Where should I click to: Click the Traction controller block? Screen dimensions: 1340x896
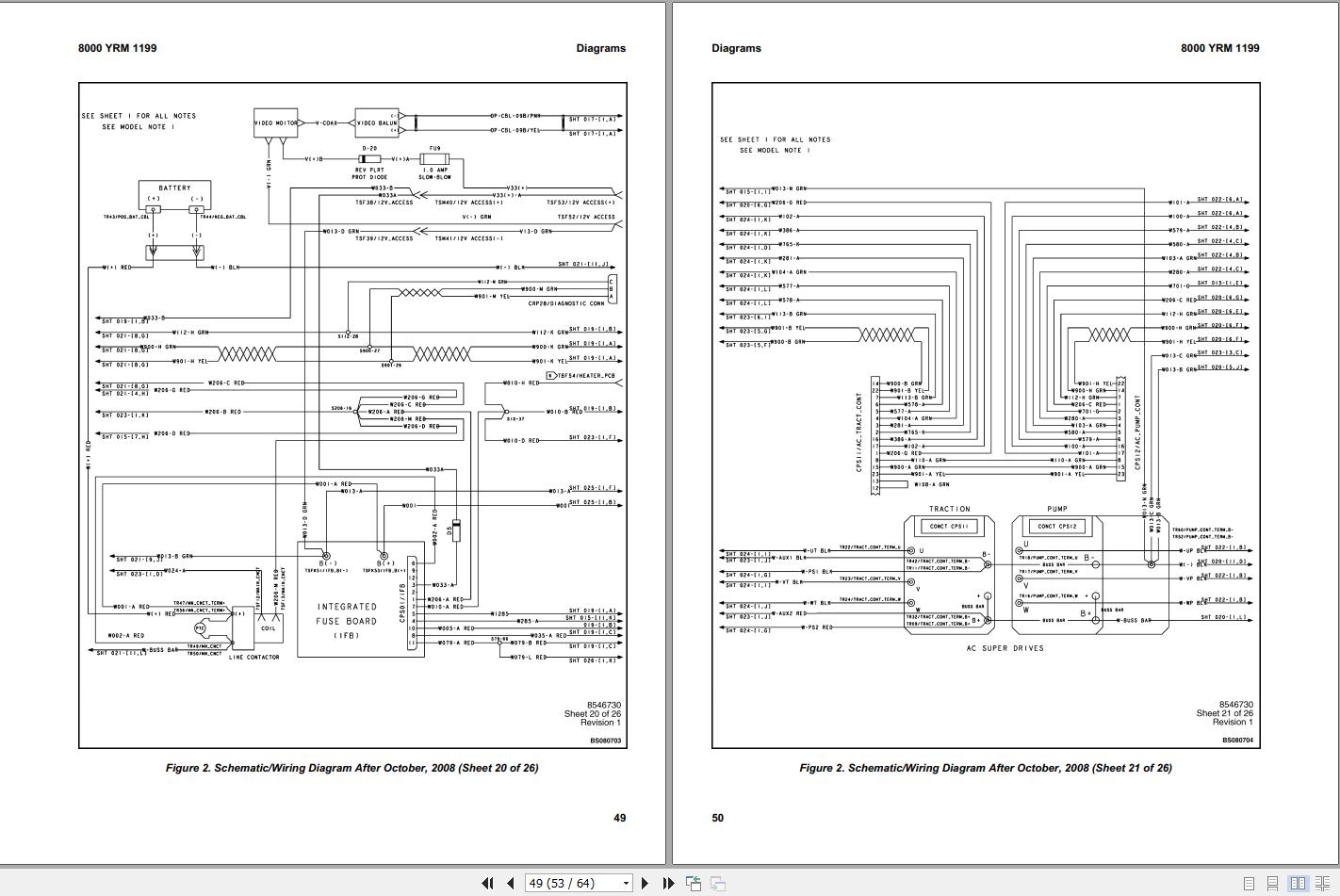coord(949,575)
